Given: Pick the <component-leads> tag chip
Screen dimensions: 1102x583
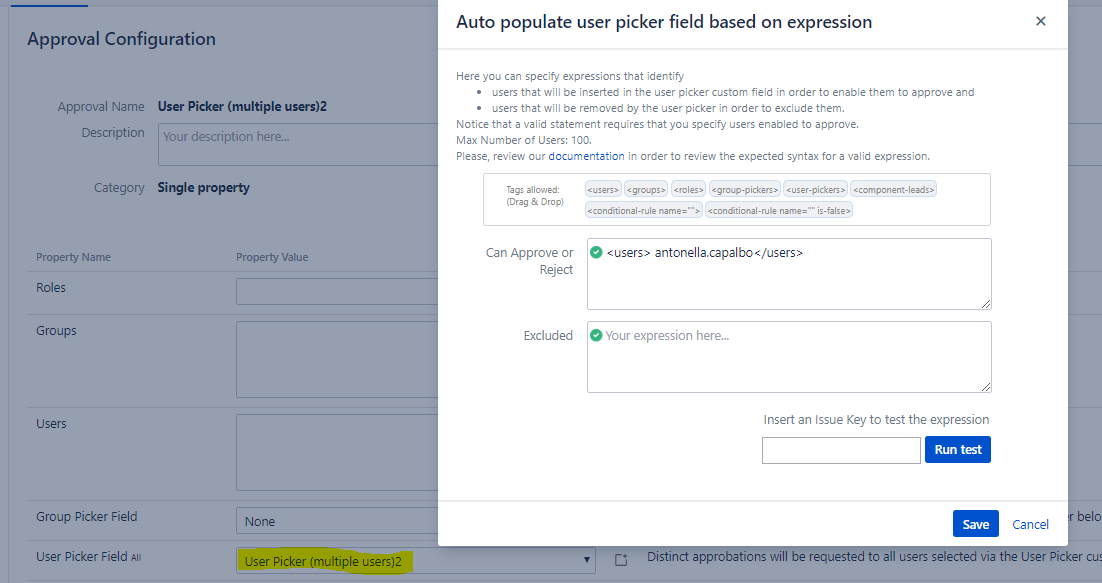Looking at the screenshot, I should 893,189.
